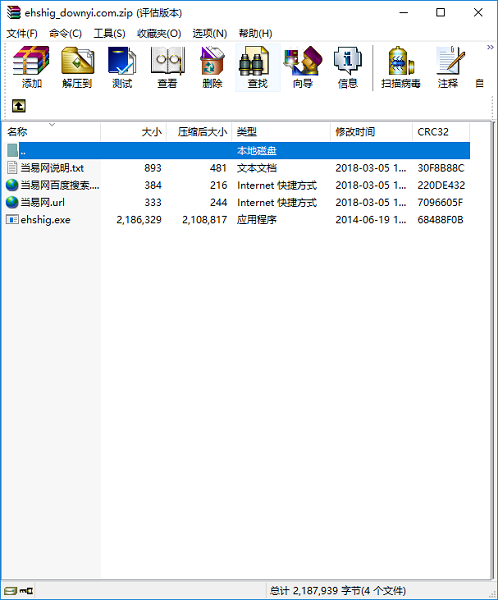498x600 pixels.
Task: Click the up one level arrow icon
Action: coord(19,106)
